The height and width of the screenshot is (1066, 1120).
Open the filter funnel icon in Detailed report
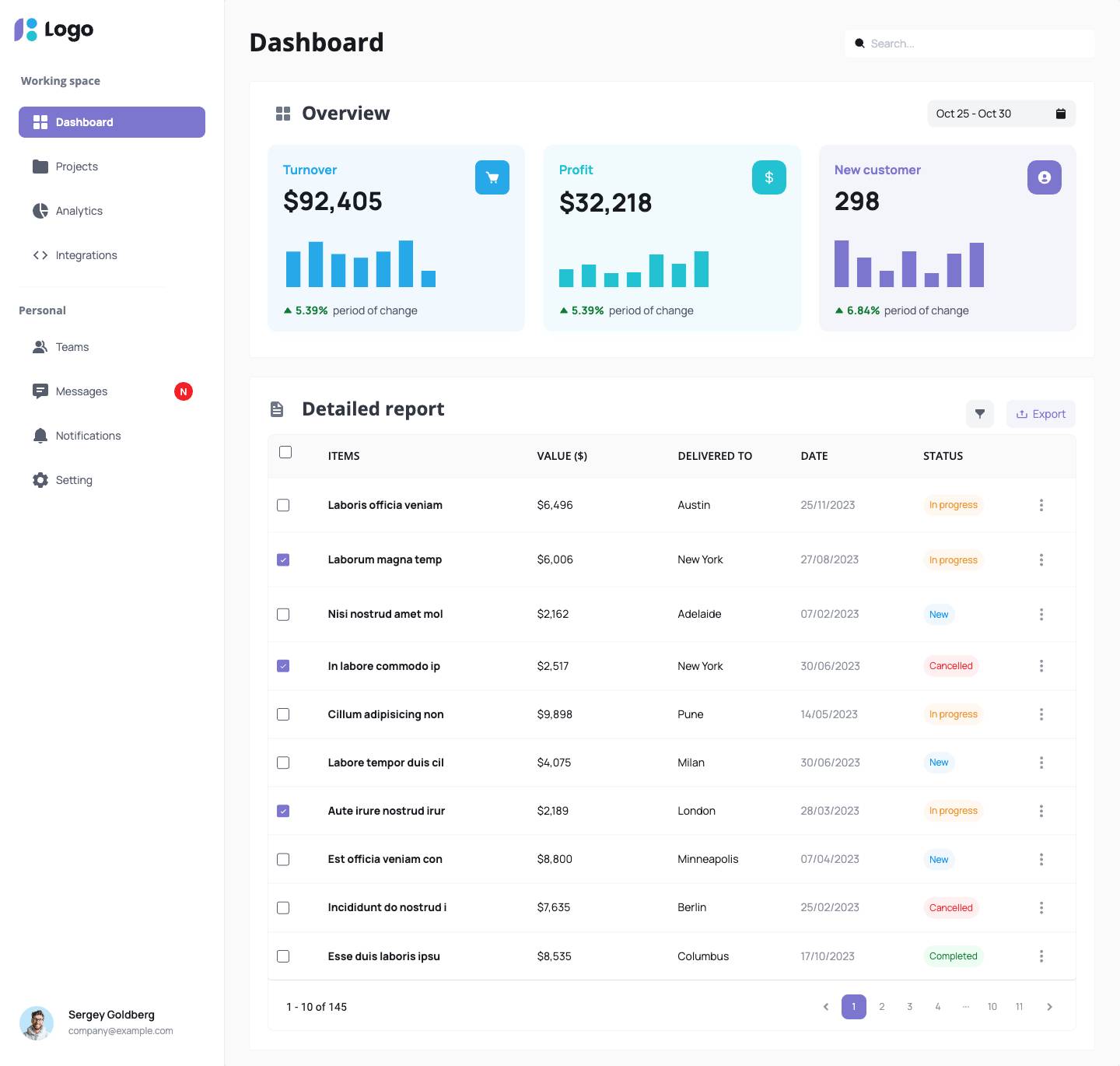click(x=979, y=414)
